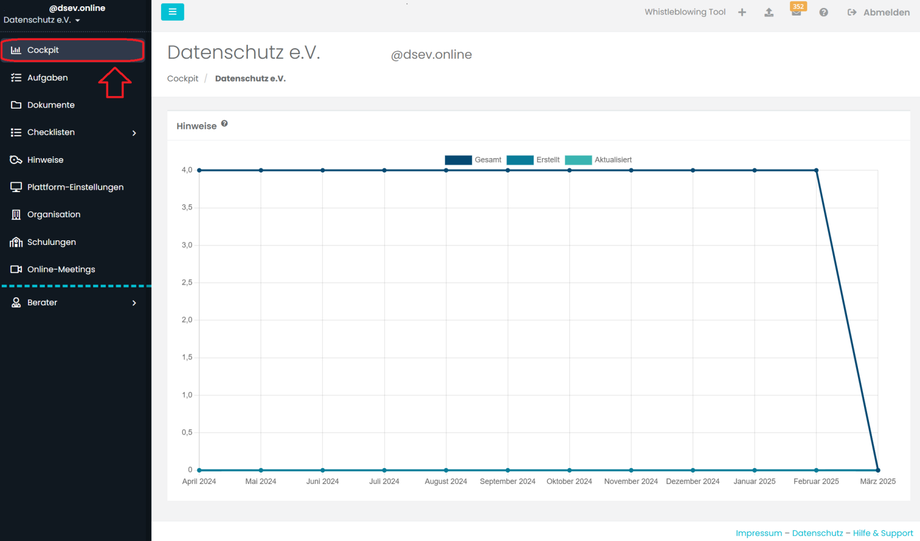Open the inbox with the 352 badge
Viewport: 920px width, 541px height.
coord(796,12)
